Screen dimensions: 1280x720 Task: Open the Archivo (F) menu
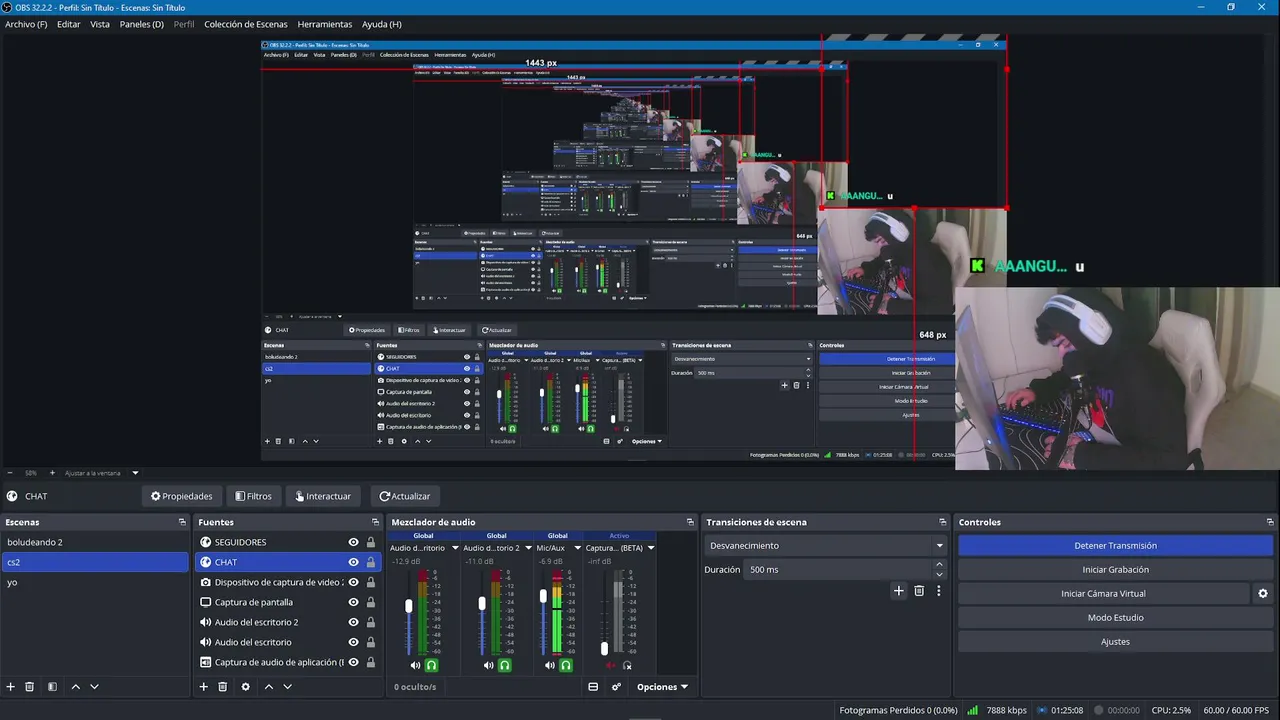click(26, 24)
